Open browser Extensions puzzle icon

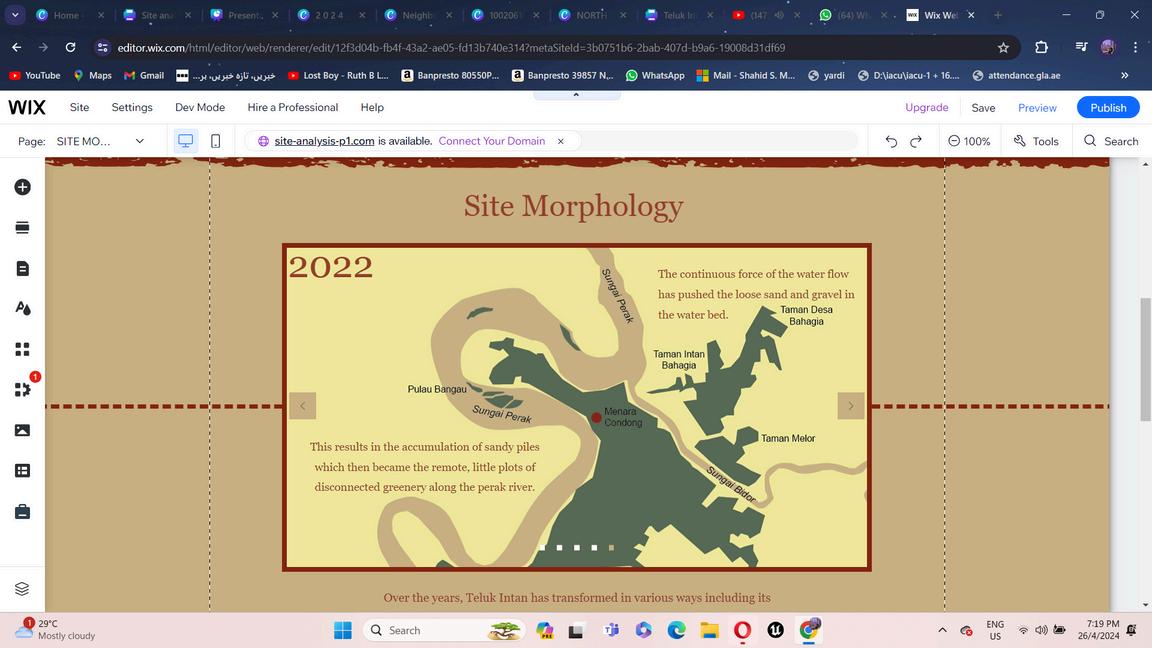tap(1041, 48)
